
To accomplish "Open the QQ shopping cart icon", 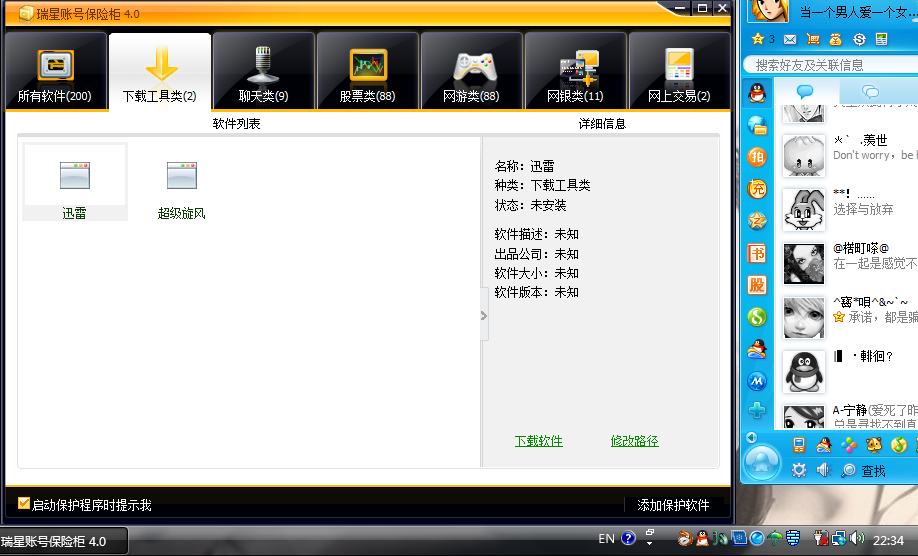I will click(813, 39).
